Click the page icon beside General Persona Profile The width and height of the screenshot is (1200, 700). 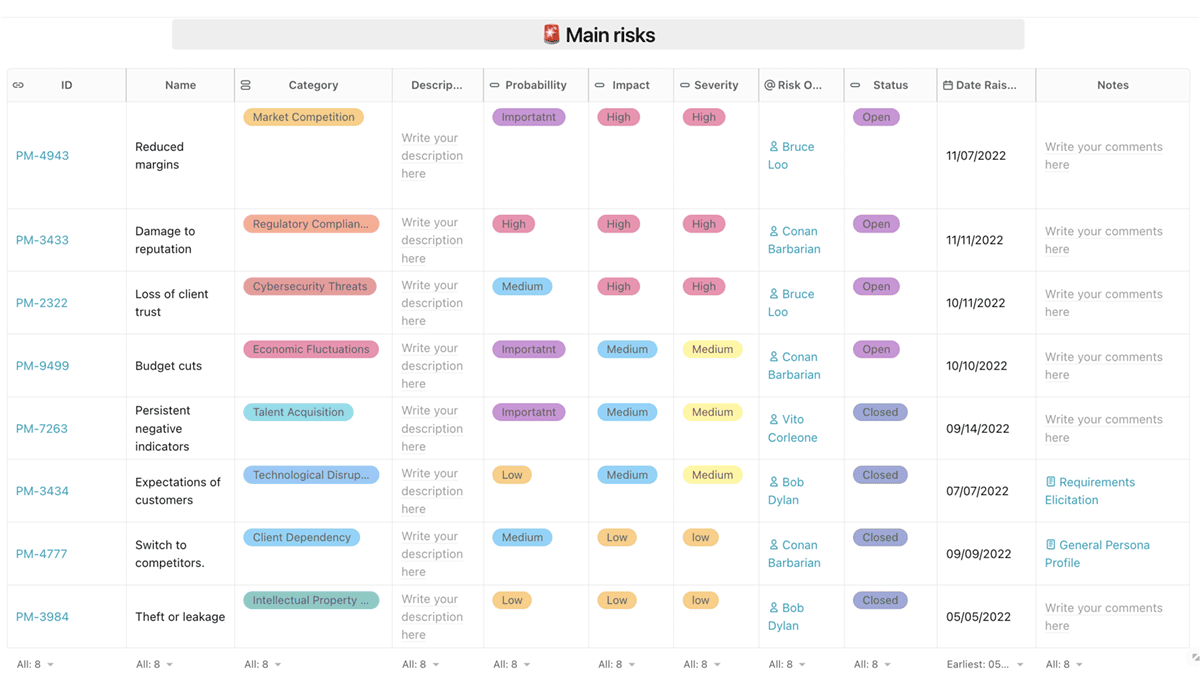[x=1051, y=545]
